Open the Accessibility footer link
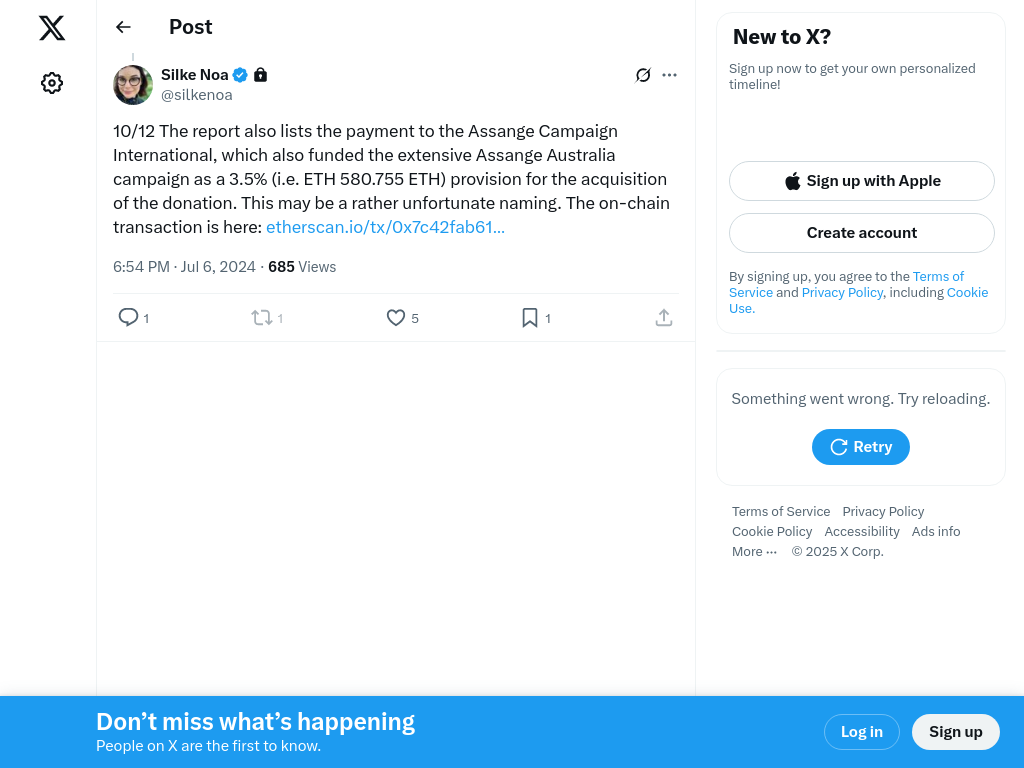The height and width of the screenshot is (768, 1024). [x=862, y=532]
